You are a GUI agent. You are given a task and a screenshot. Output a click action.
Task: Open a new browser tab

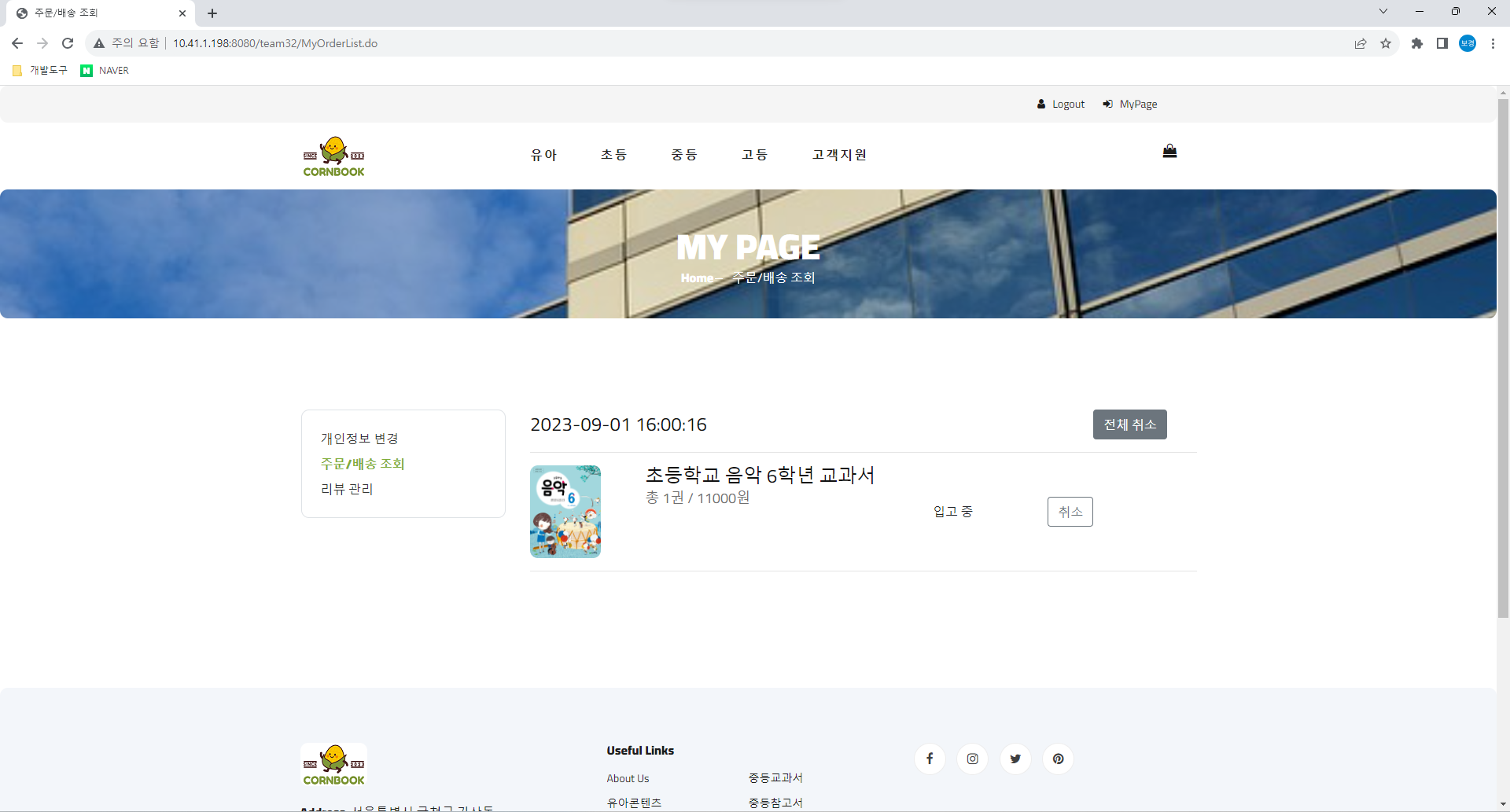pos(212,13)
